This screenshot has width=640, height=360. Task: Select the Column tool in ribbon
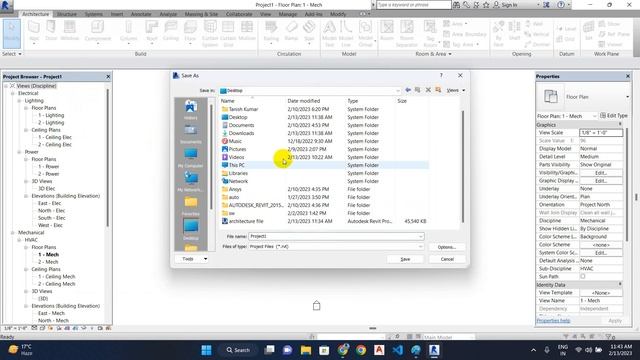click(x=129, y=32)
